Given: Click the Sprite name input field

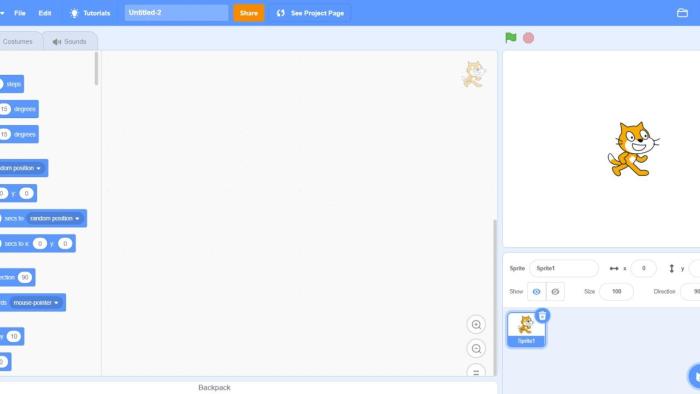Looking at the screenshot, I should (x=563, y=268).
